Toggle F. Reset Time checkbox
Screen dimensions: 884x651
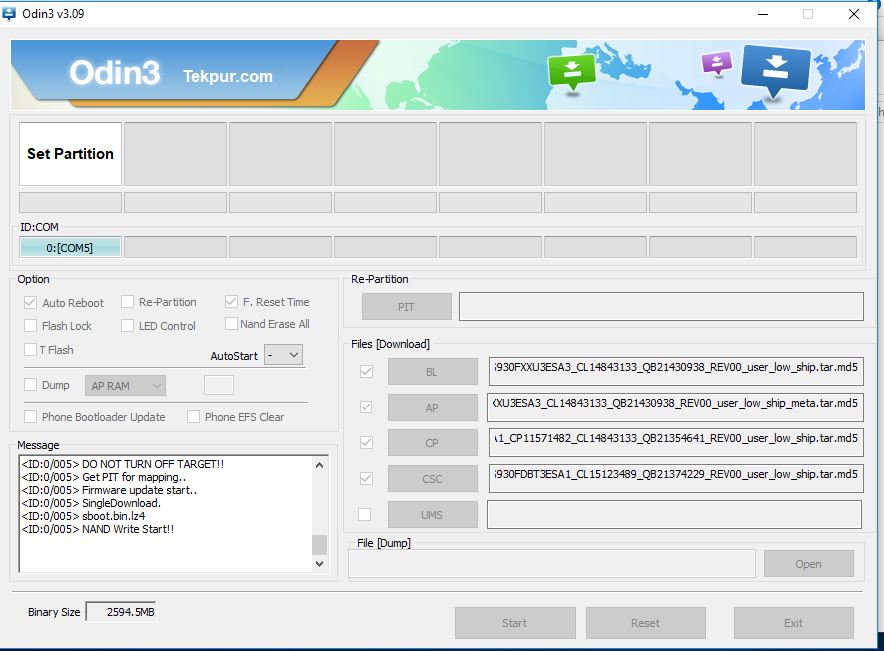(x=231, y=302)
